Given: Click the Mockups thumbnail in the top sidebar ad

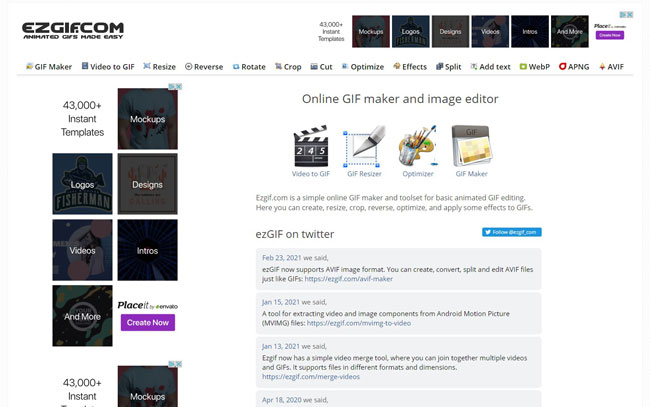Looking at the screenshot, I should pos(148,119).
